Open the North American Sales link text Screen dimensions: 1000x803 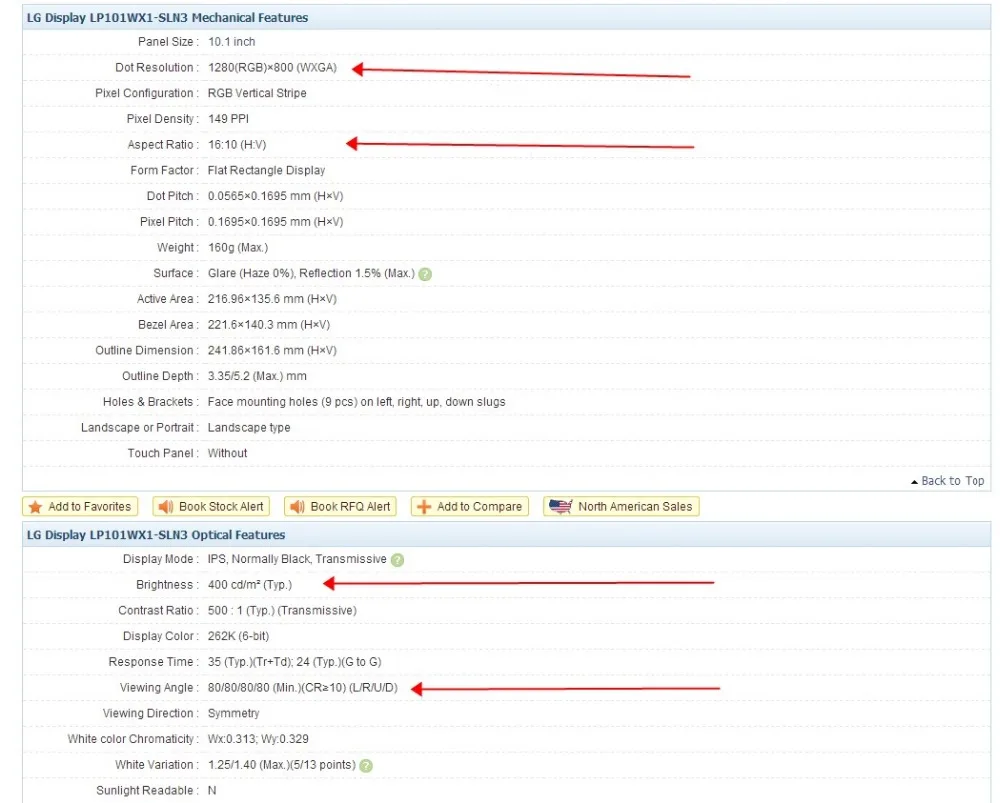click(x=635, y=506)
